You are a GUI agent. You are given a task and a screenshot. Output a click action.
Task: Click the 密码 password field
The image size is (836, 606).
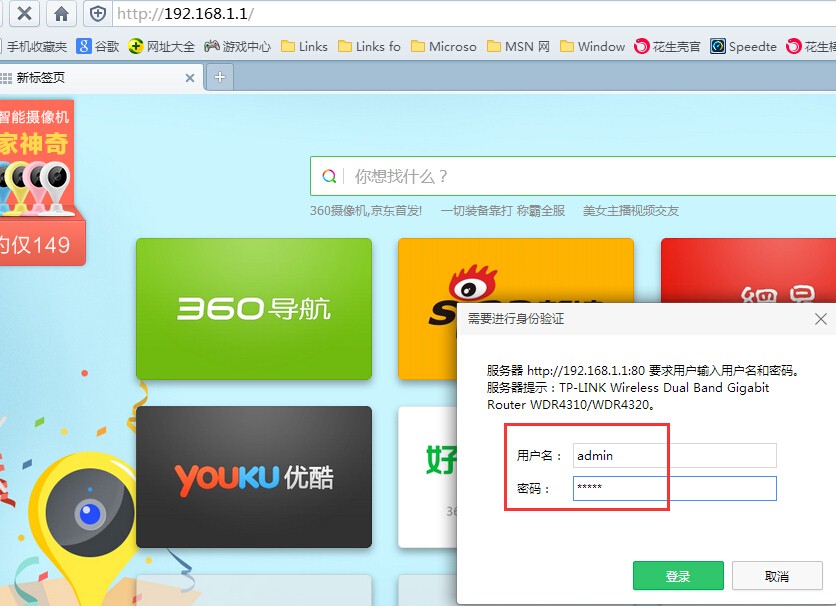click(674, 488)
